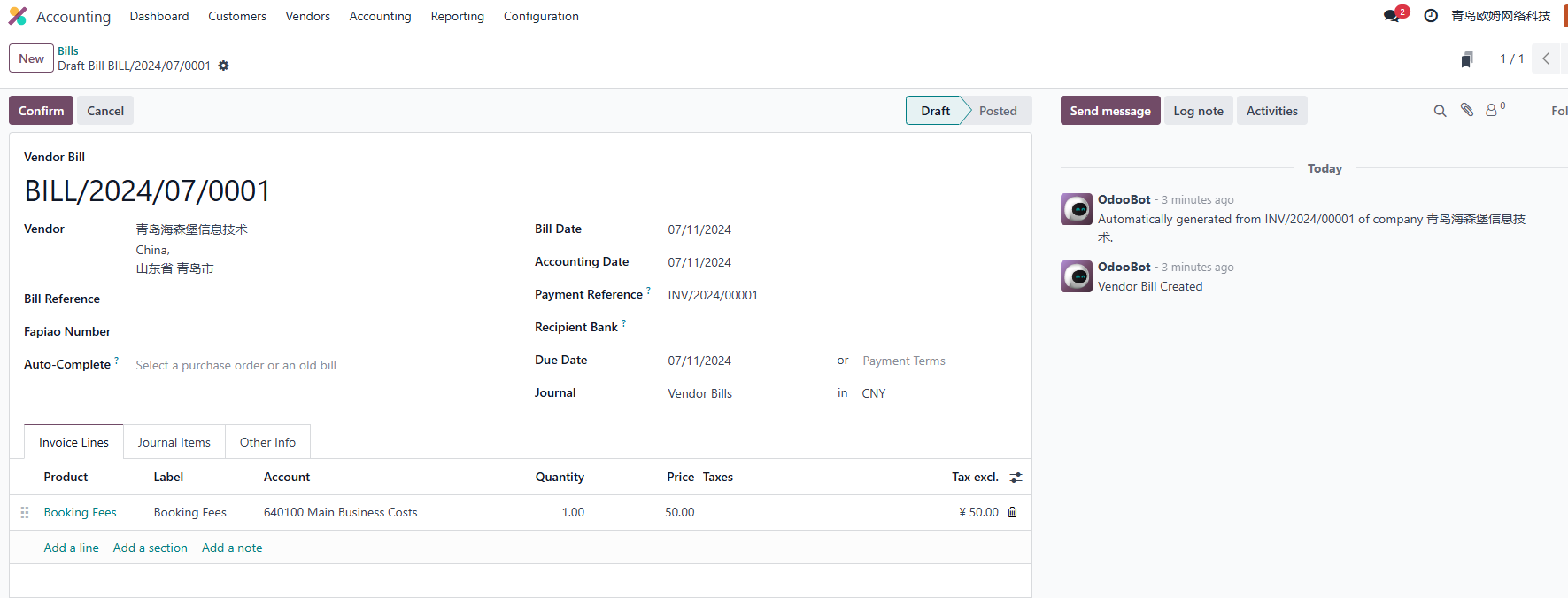
Task: Click OdooBot avatar on Vendor Bill Created message
Action: pyautogui.click(x=1077, y=276)
